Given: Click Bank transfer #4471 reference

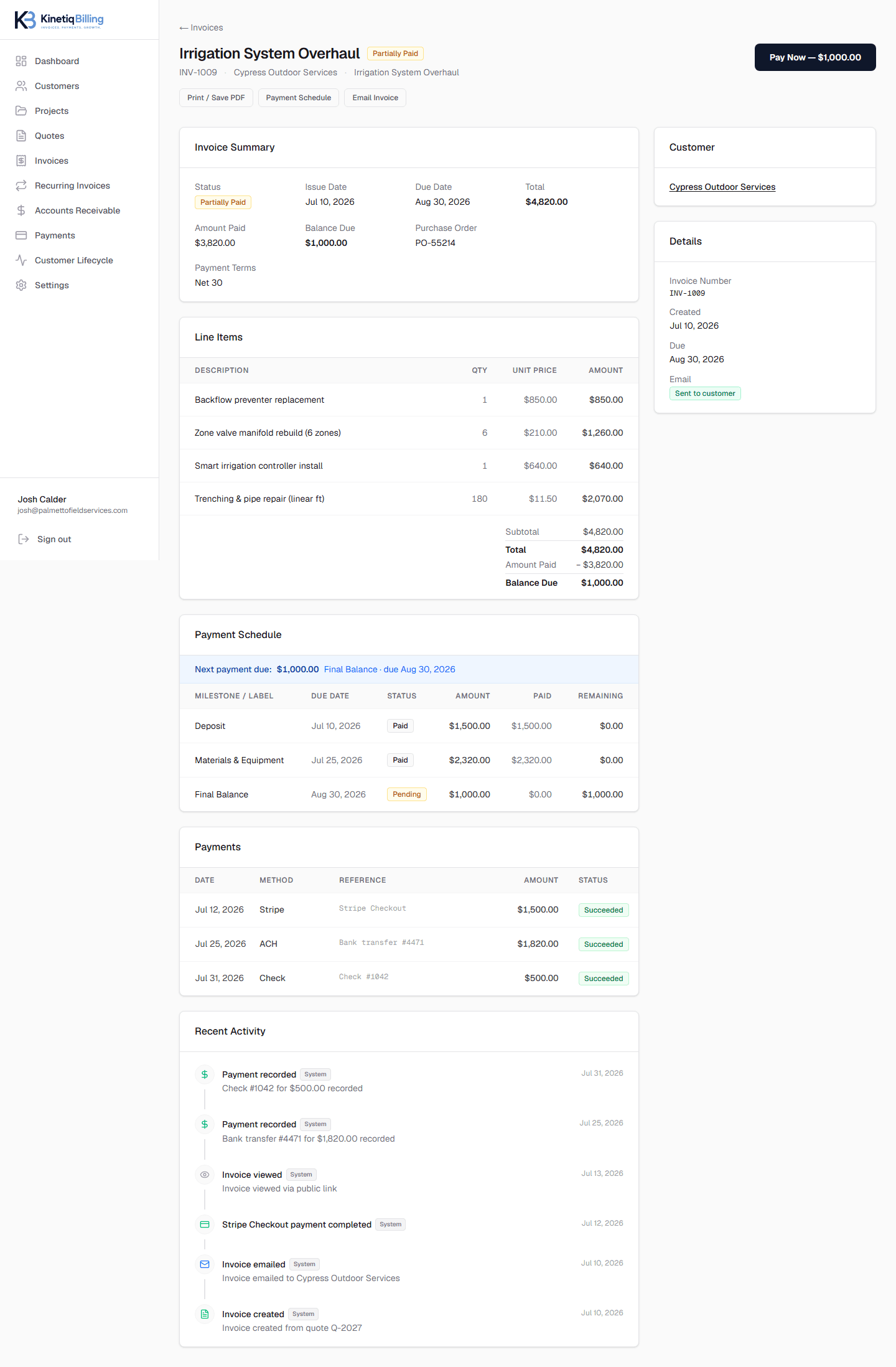Looking at the screenshot, I should [381, 942].
